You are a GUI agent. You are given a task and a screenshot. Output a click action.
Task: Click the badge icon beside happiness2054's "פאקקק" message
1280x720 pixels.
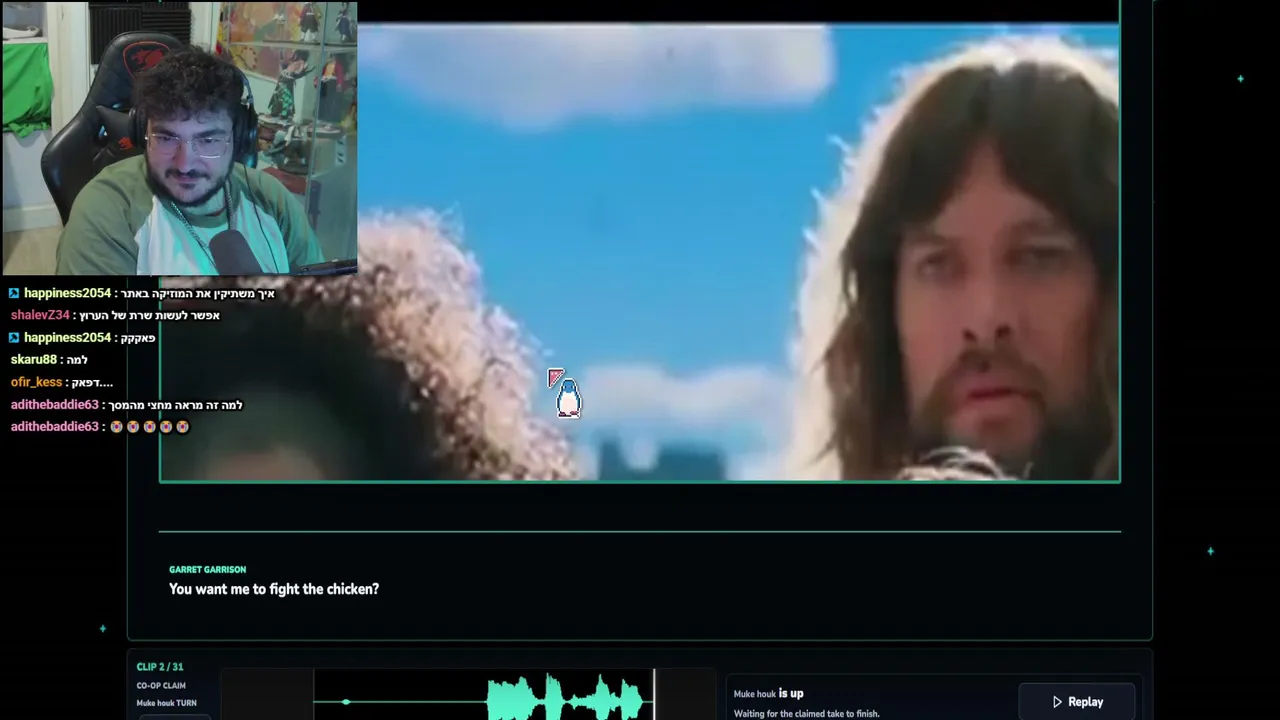[x=14, y=338]
